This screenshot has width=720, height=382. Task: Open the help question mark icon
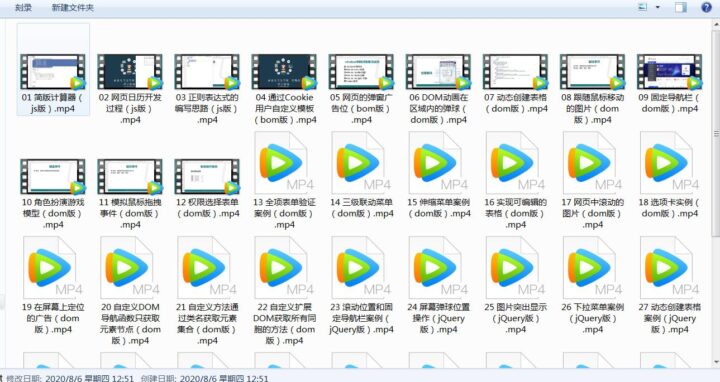[707, 7]
